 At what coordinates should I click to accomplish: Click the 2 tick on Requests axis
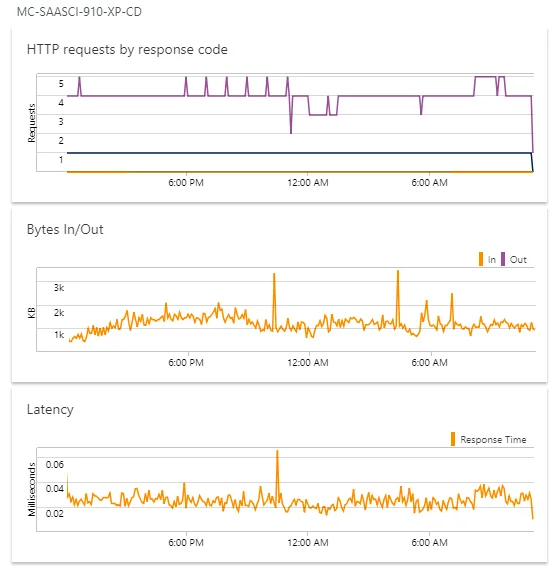click(61, 140)
